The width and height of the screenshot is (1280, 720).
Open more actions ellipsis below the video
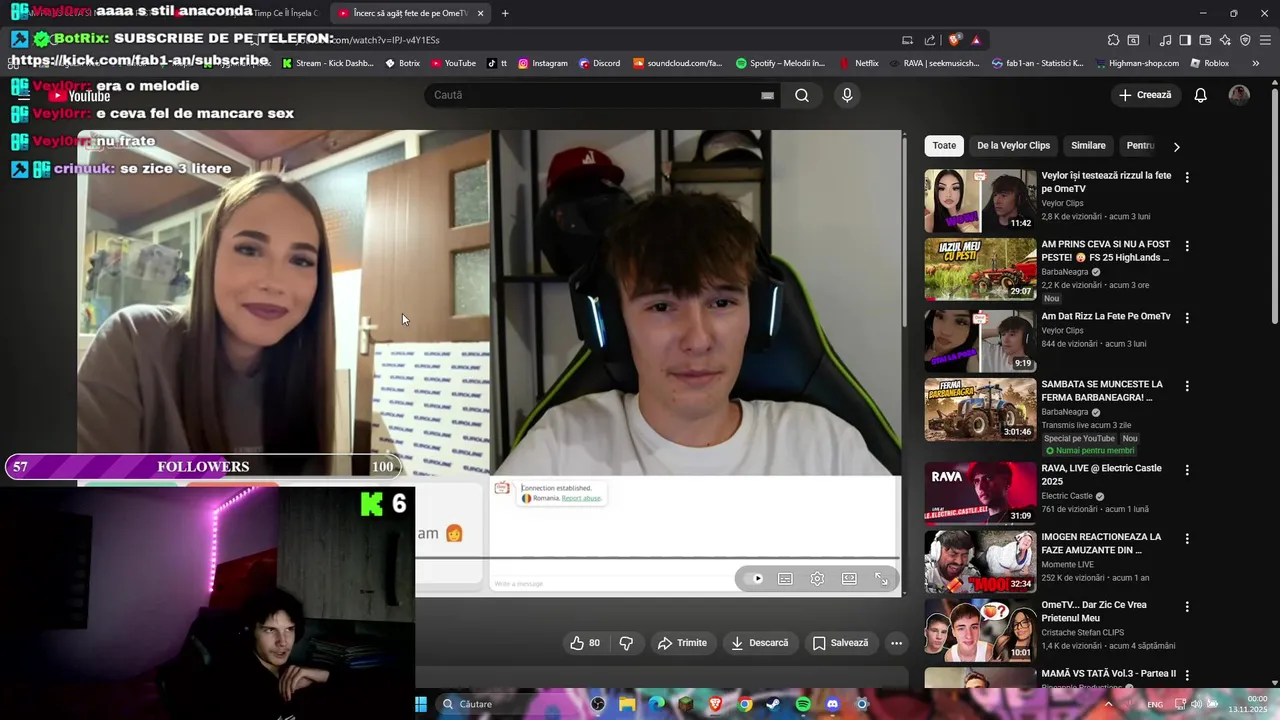click(897, 643)
